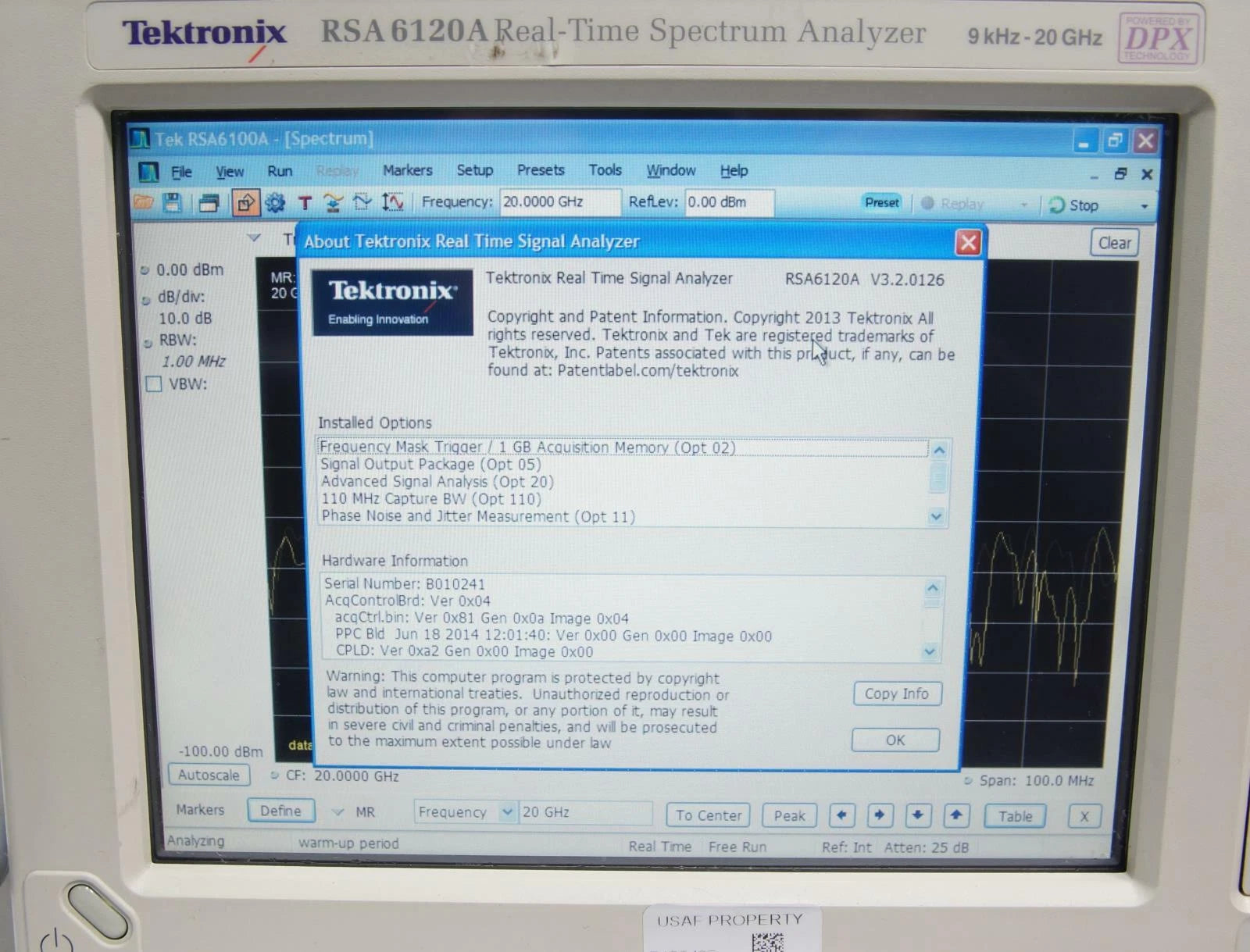
Task: Select the RBW radio indicator
Action: 148,342
